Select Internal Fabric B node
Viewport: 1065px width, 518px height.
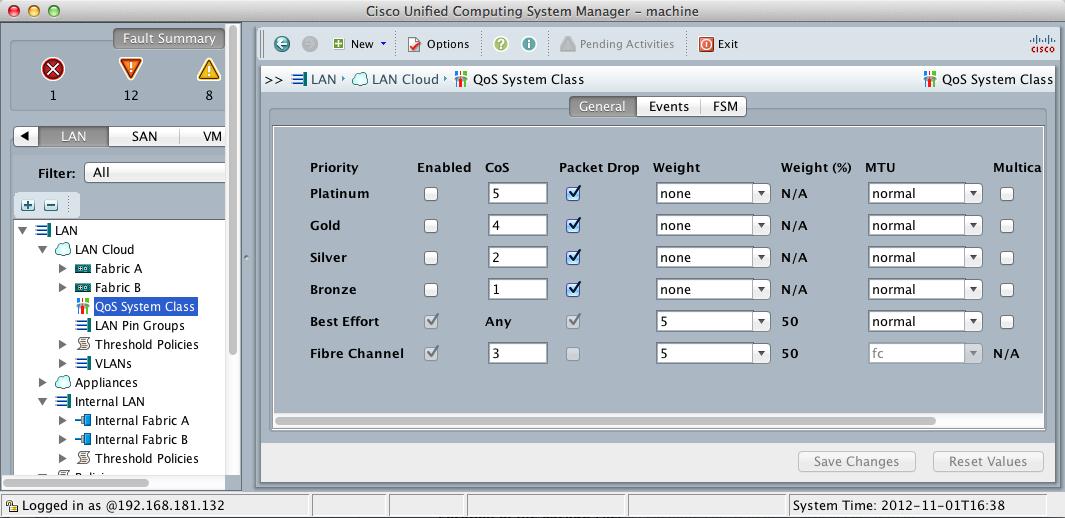141,439
